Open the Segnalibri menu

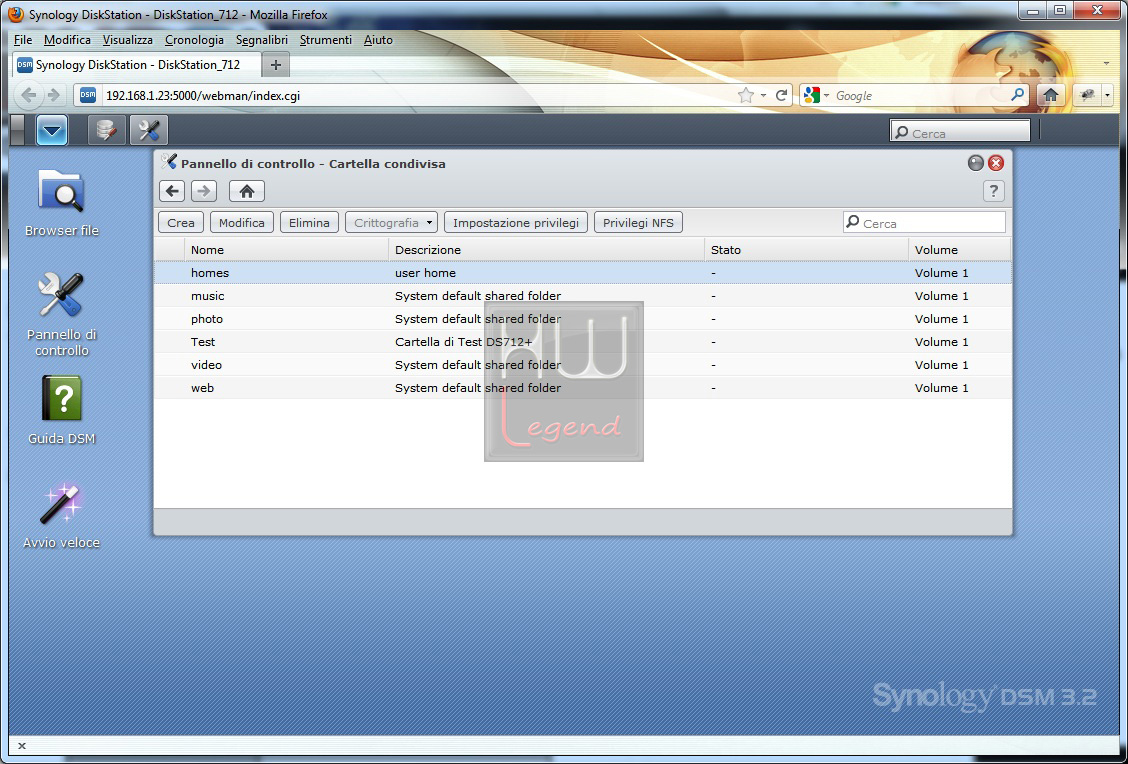(262, 40)
